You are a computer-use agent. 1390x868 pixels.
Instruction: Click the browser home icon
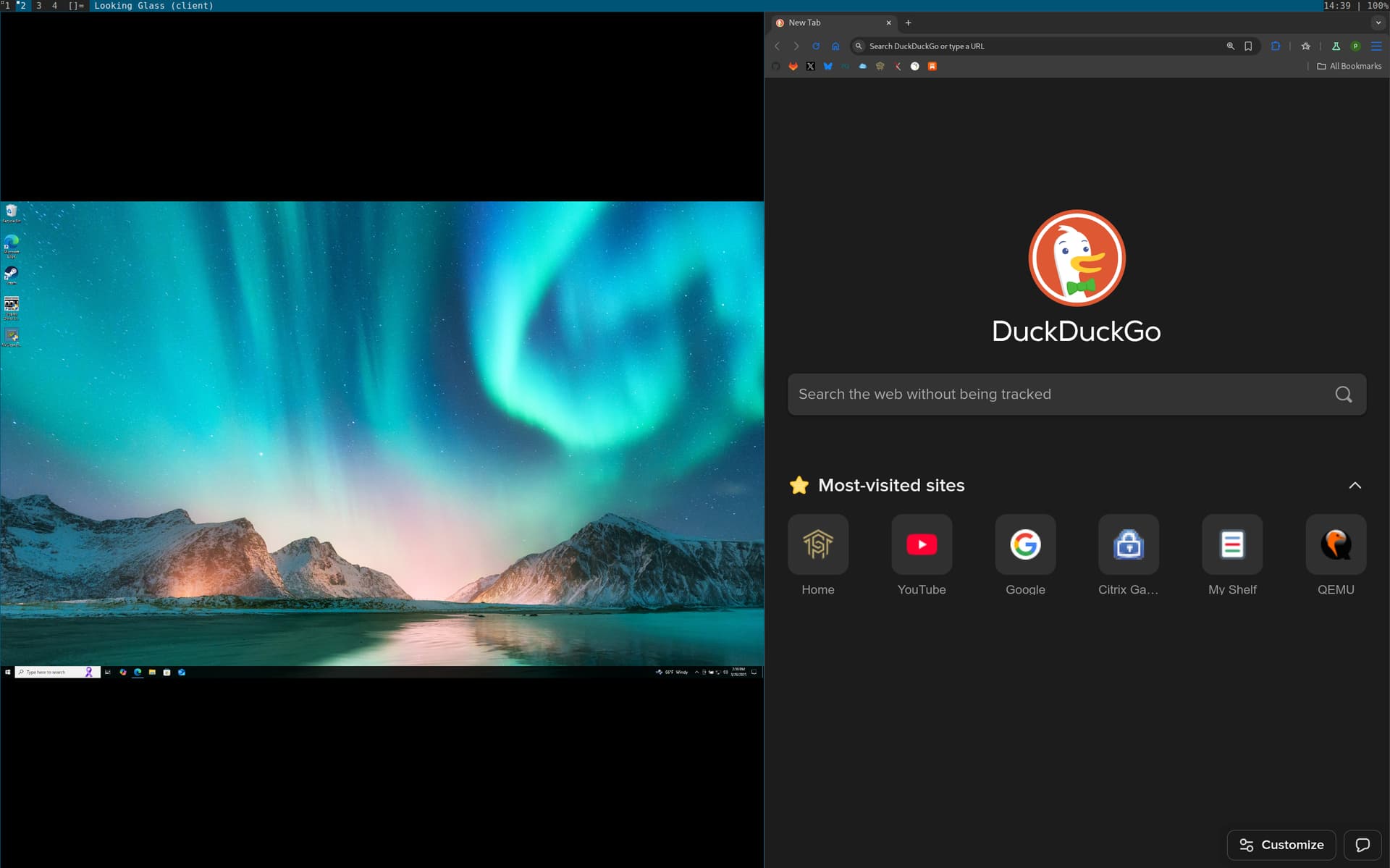(x=835, y=46)
